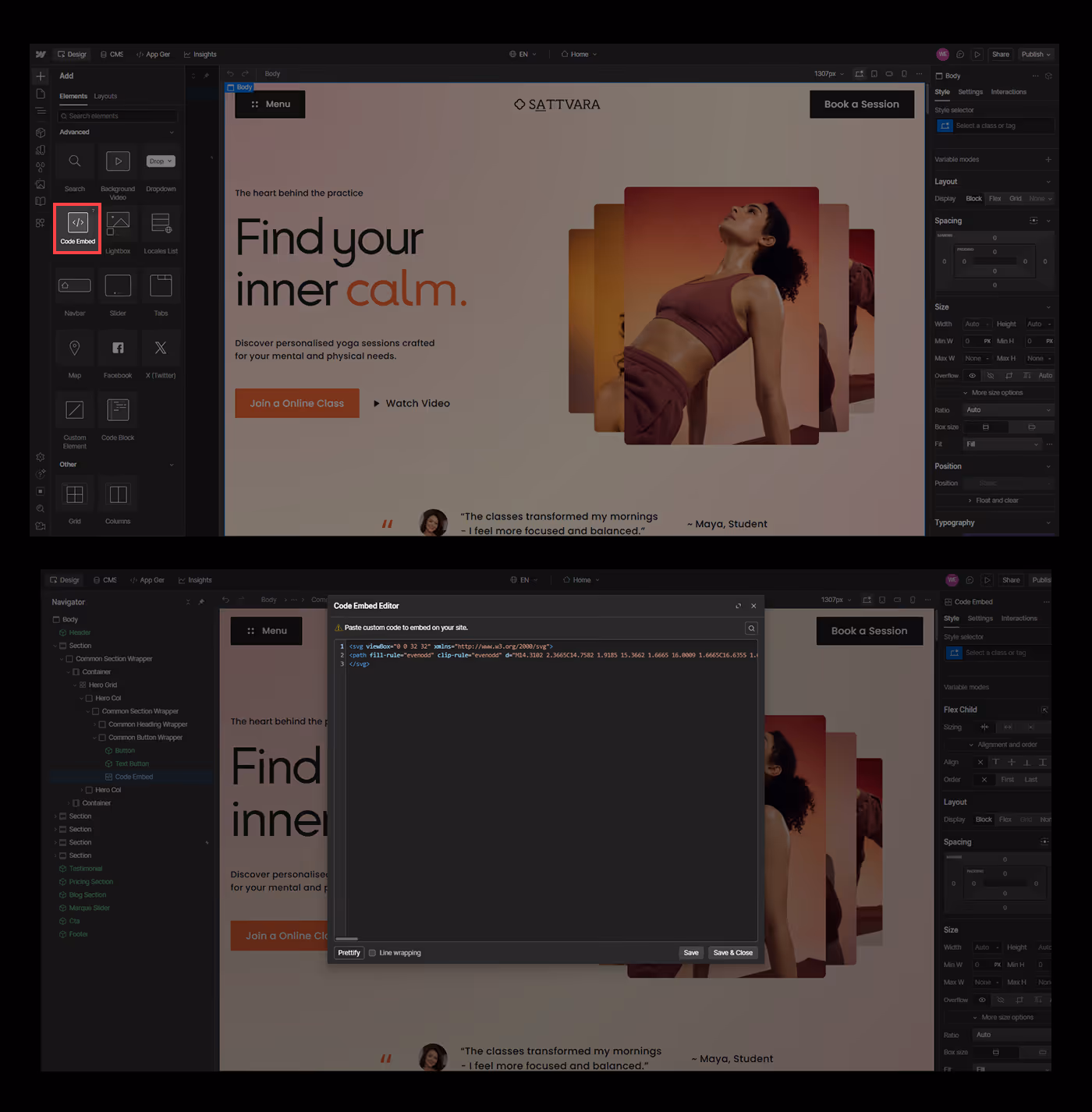Pick the Dropdown element in Advanced
This screenshot has width=1092, height=1112.
click(161, 168)
